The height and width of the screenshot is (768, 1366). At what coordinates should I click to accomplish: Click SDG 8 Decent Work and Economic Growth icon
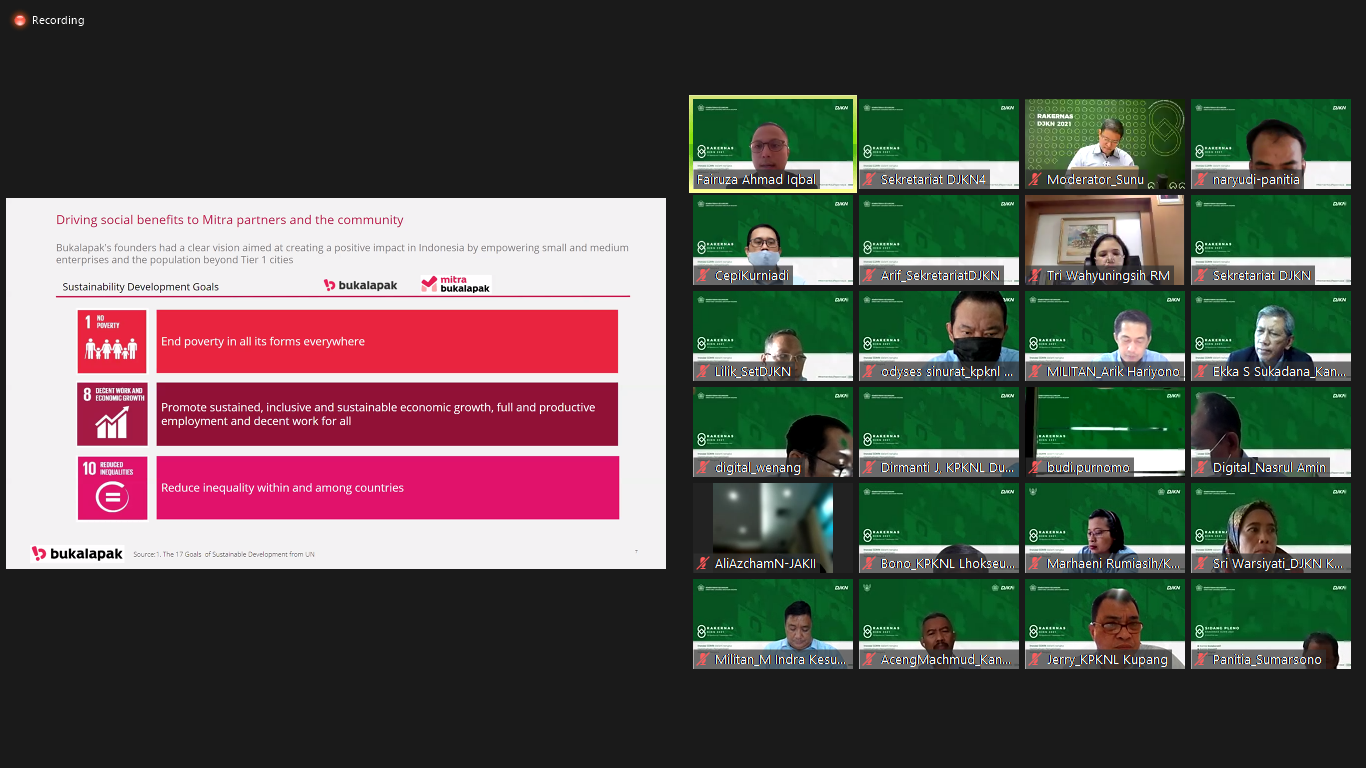(112, 414)
